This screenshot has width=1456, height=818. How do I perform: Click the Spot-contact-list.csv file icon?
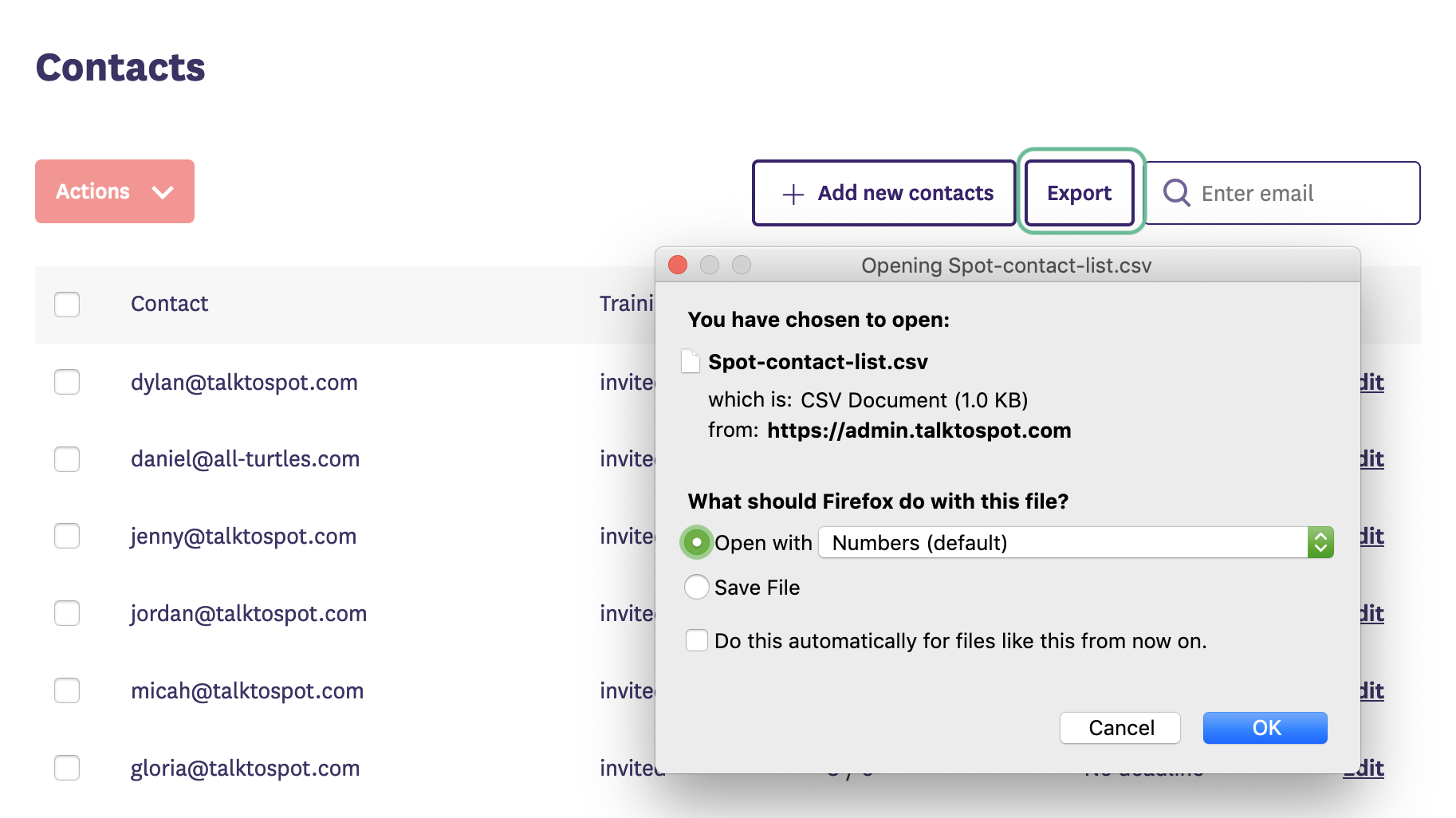(691, 361)
